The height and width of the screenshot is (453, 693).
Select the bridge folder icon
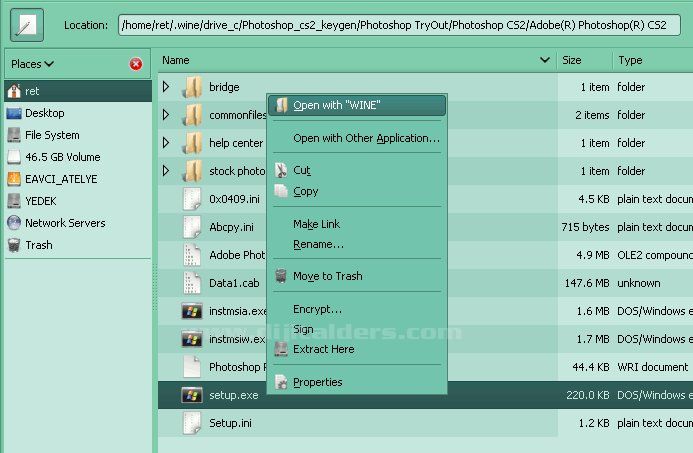193,87
